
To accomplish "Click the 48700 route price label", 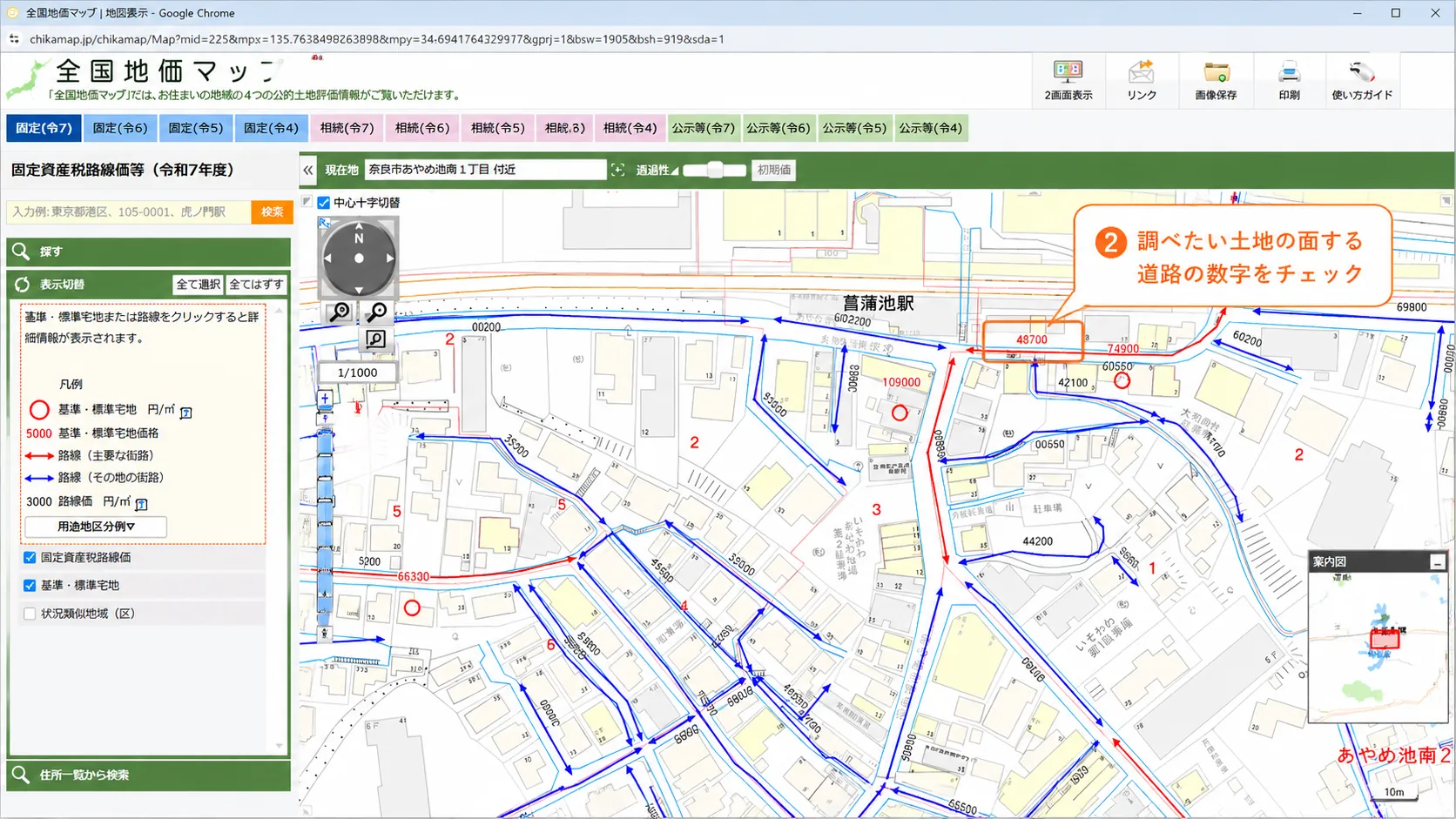I will coord(1031,340).
